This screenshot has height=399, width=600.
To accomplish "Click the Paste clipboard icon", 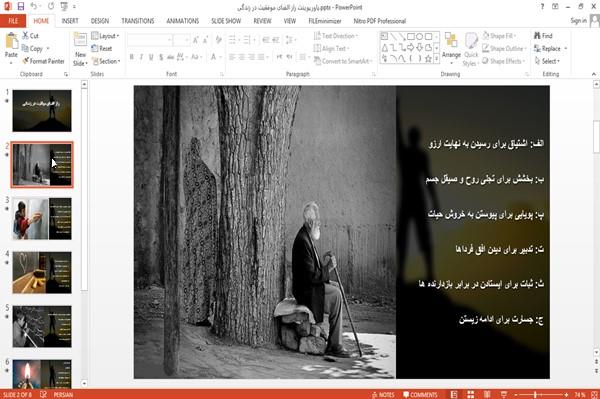I will pos(11,41).
